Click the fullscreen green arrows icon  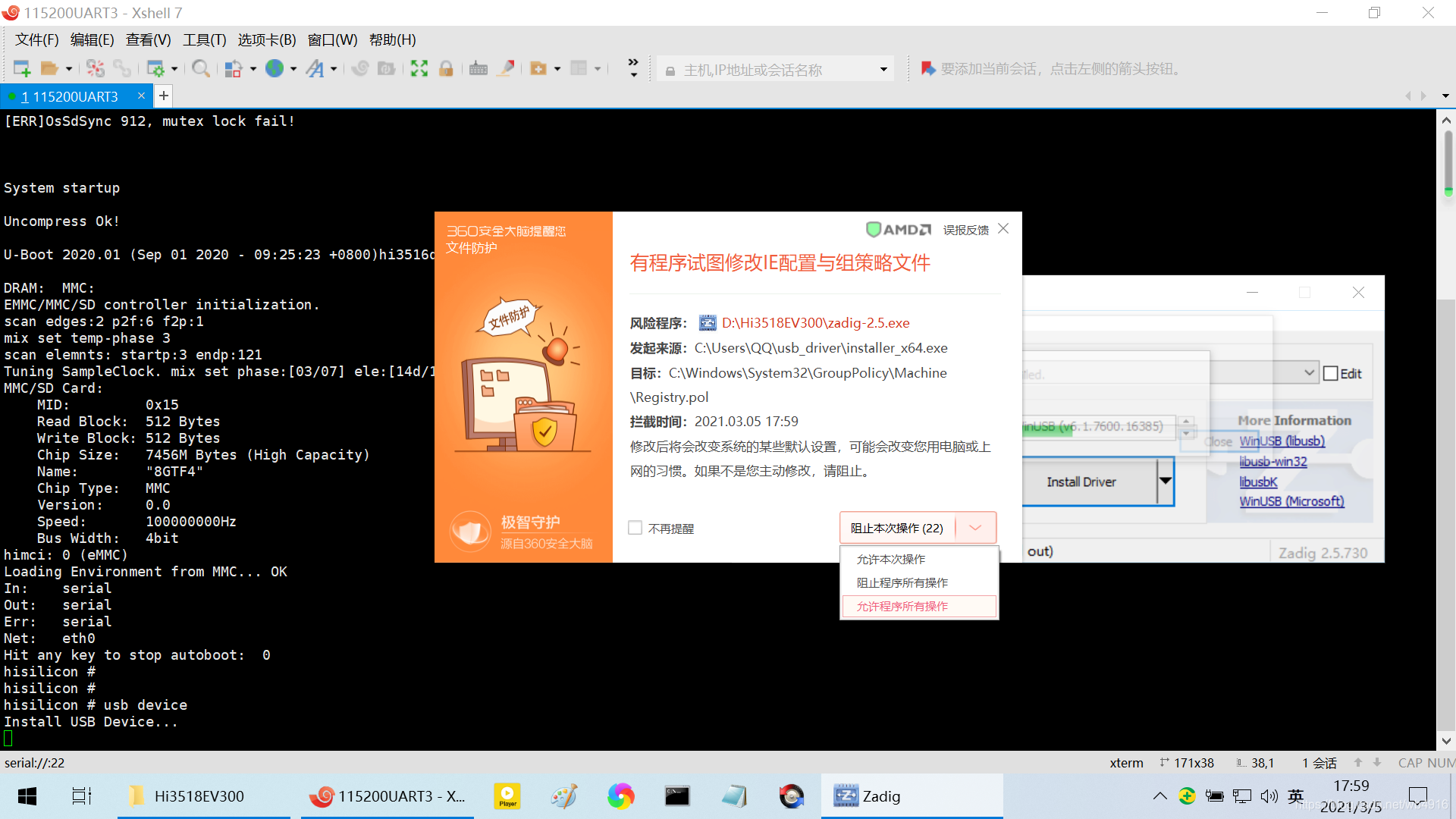coord(419,69)
